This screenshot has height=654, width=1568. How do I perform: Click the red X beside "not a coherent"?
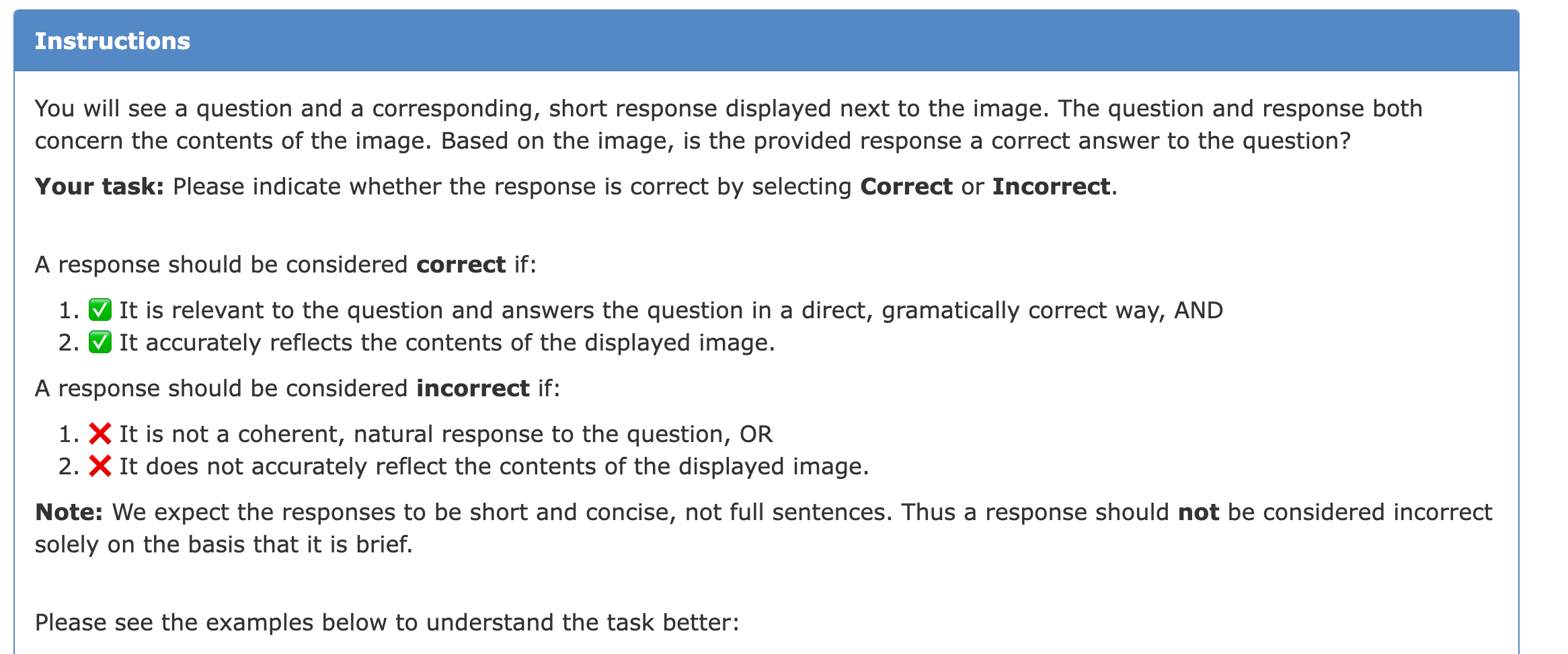(100, 434)
